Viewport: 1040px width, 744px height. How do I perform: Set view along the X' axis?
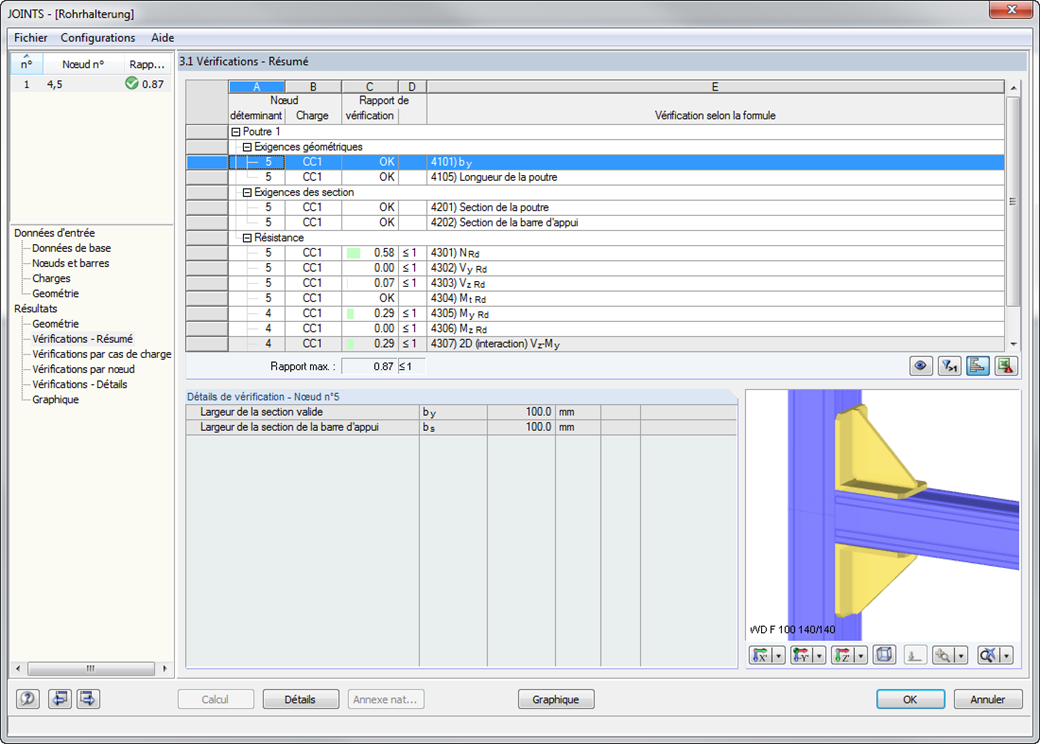(x=760, y=656)
